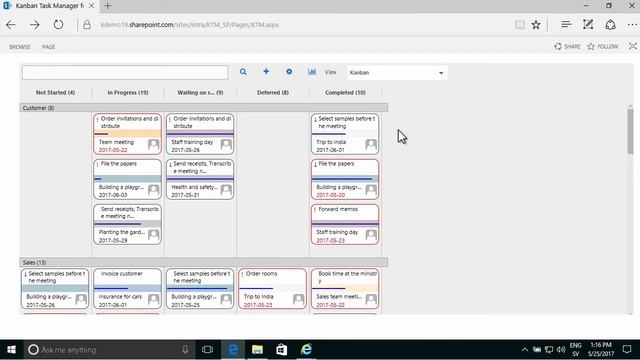Screen dimensions: 640x360
Task: Close the Kanban Task Manager tab
Action: click(x=91, y=6)
